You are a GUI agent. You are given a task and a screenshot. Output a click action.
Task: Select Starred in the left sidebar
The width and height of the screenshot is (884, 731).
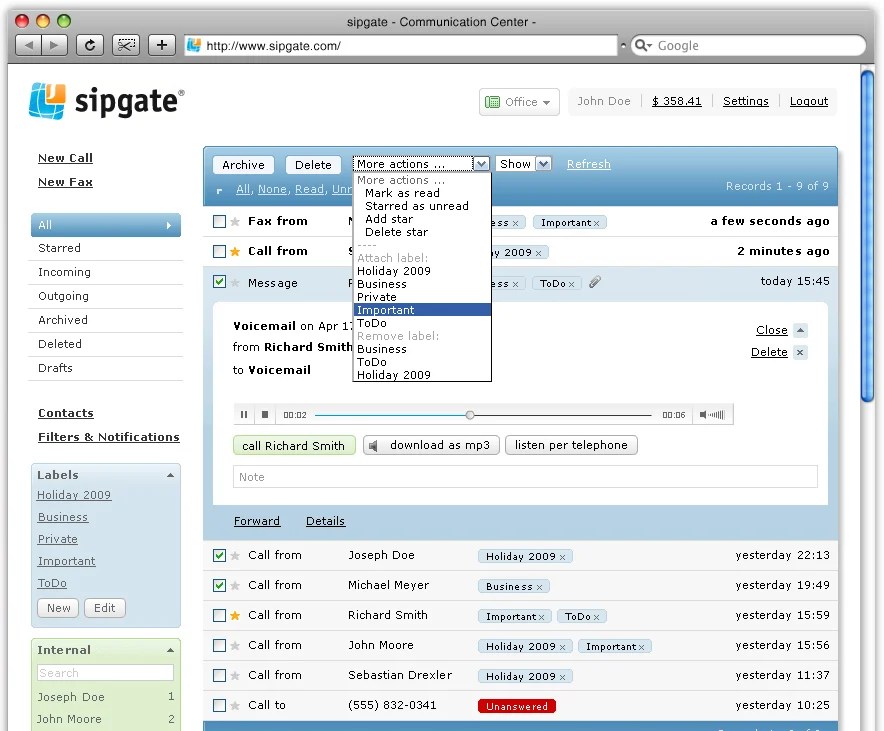click(59, 247)
